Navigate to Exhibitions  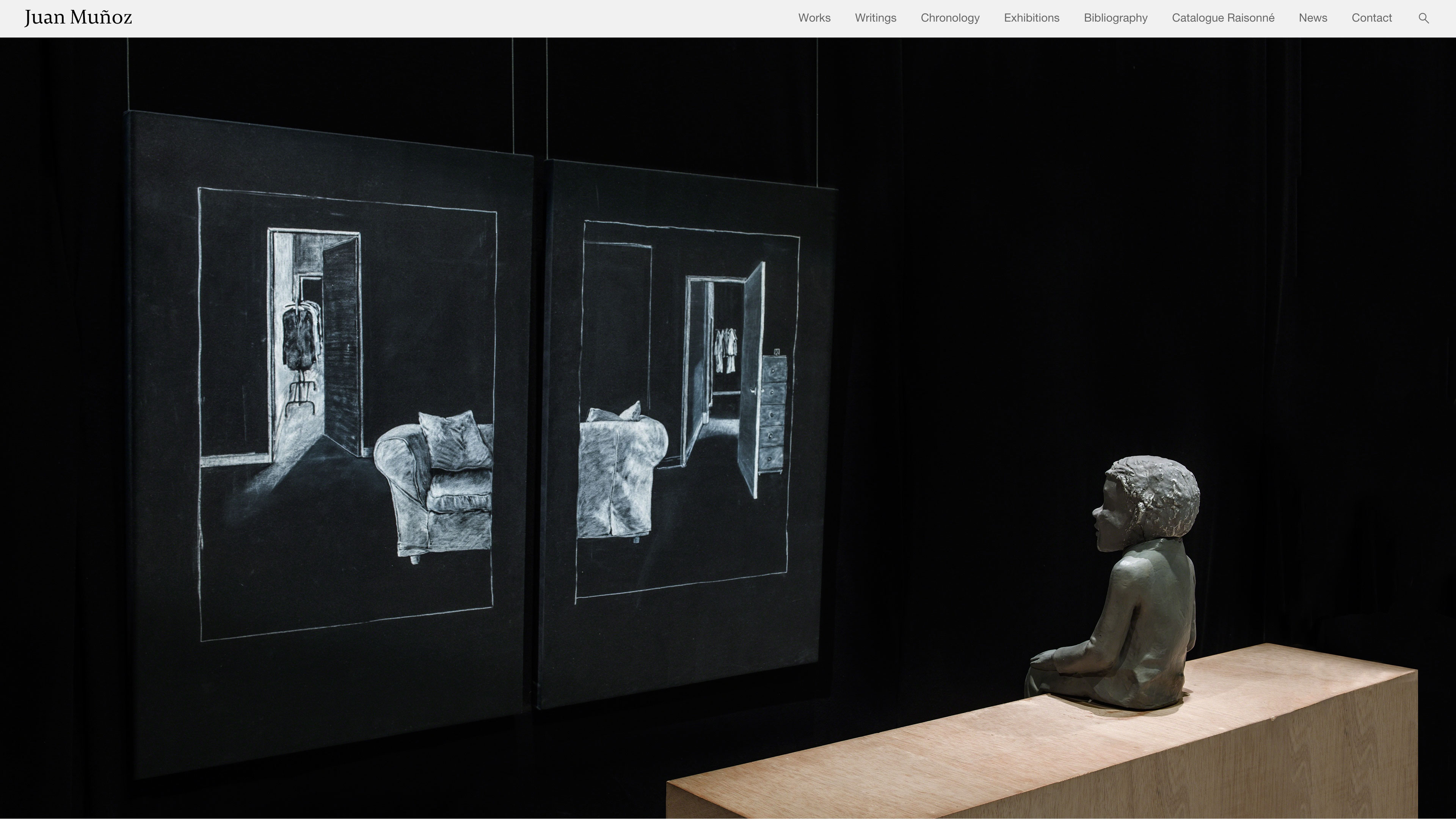[1031, 18]
